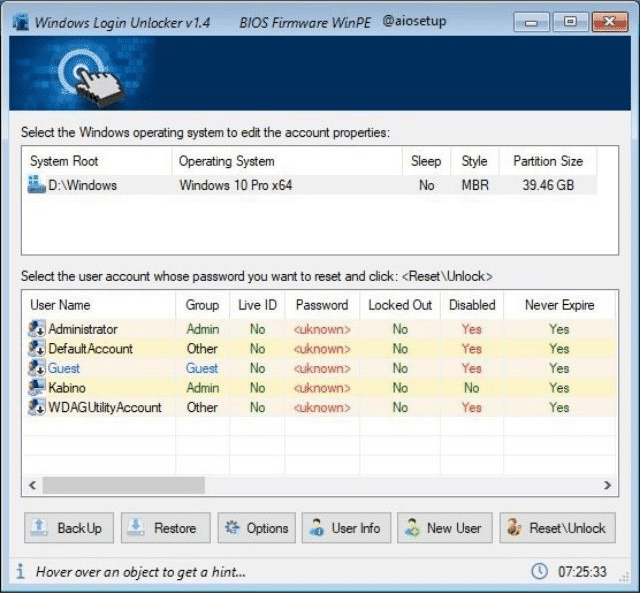Viewport: 640px width, 593px height.
Task: Click the Operating System column header
Action: [x=226, y=161]
